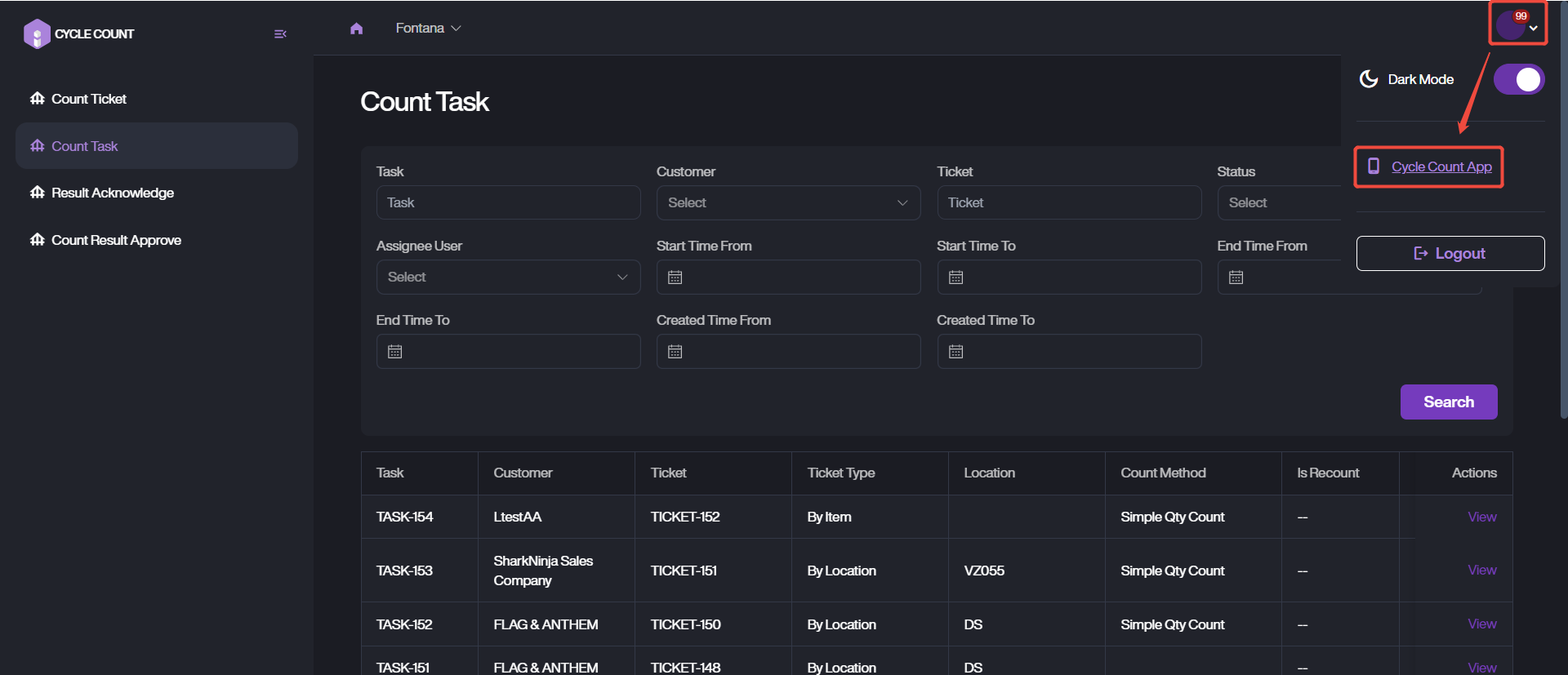1568x675 pixels.
Task: Toggle the Dark Mode switch
Action: (x=1518, y=80)
